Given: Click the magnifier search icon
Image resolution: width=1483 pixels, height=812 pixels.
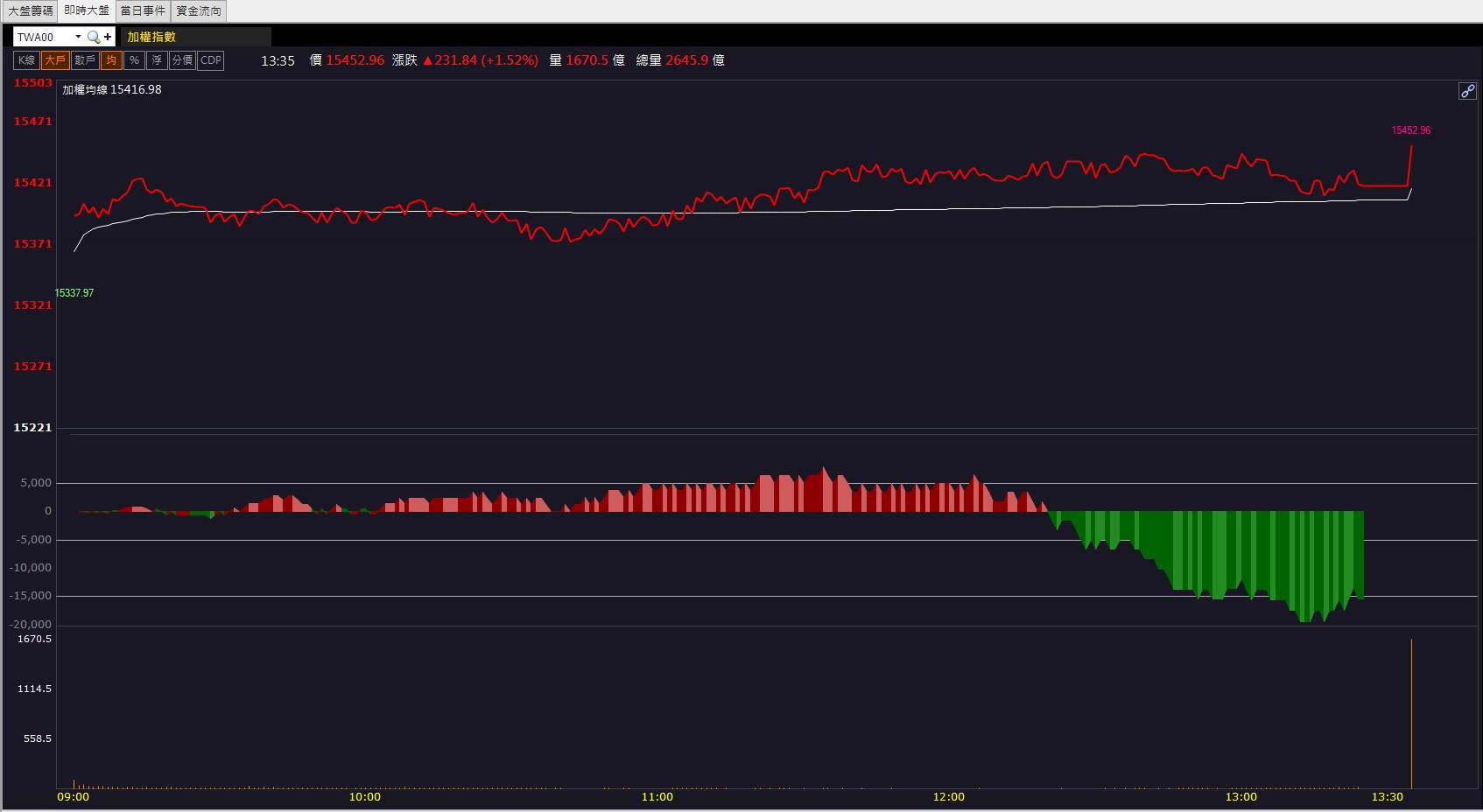Looking at the screenshot, I should pyautogui.click(x=94, y=37).
